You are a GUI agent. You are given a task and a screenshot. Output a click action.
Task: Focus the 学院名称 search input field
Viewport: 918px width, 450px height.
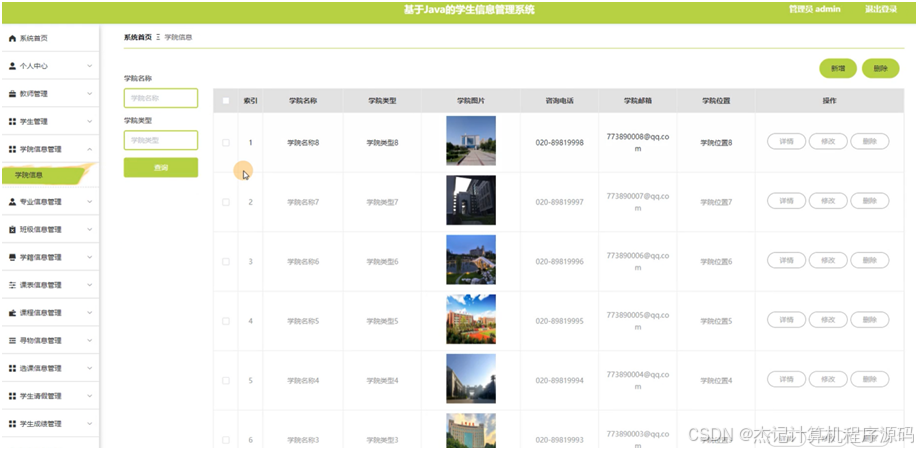pyautogui.click(x=161, y=98)
